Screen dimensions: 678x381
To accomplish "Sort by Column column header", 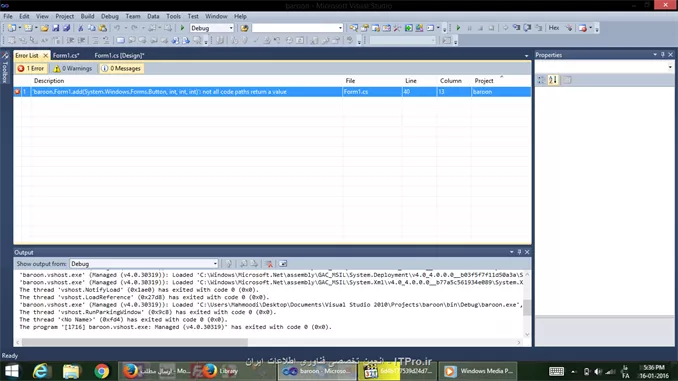I will [x=454, y=81].
